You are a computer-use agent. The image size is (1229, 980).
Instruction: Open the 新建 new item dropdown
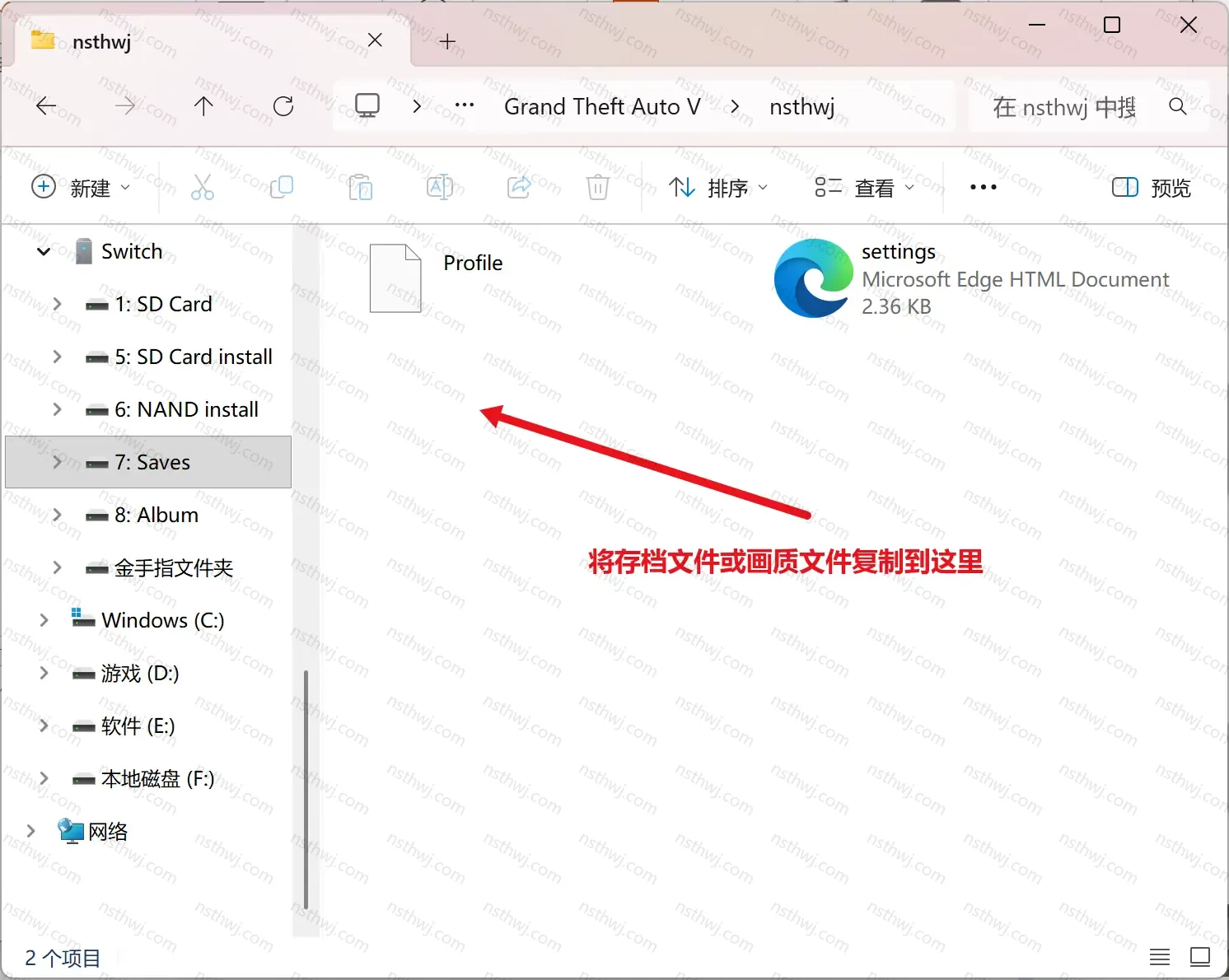pos(81,188)
